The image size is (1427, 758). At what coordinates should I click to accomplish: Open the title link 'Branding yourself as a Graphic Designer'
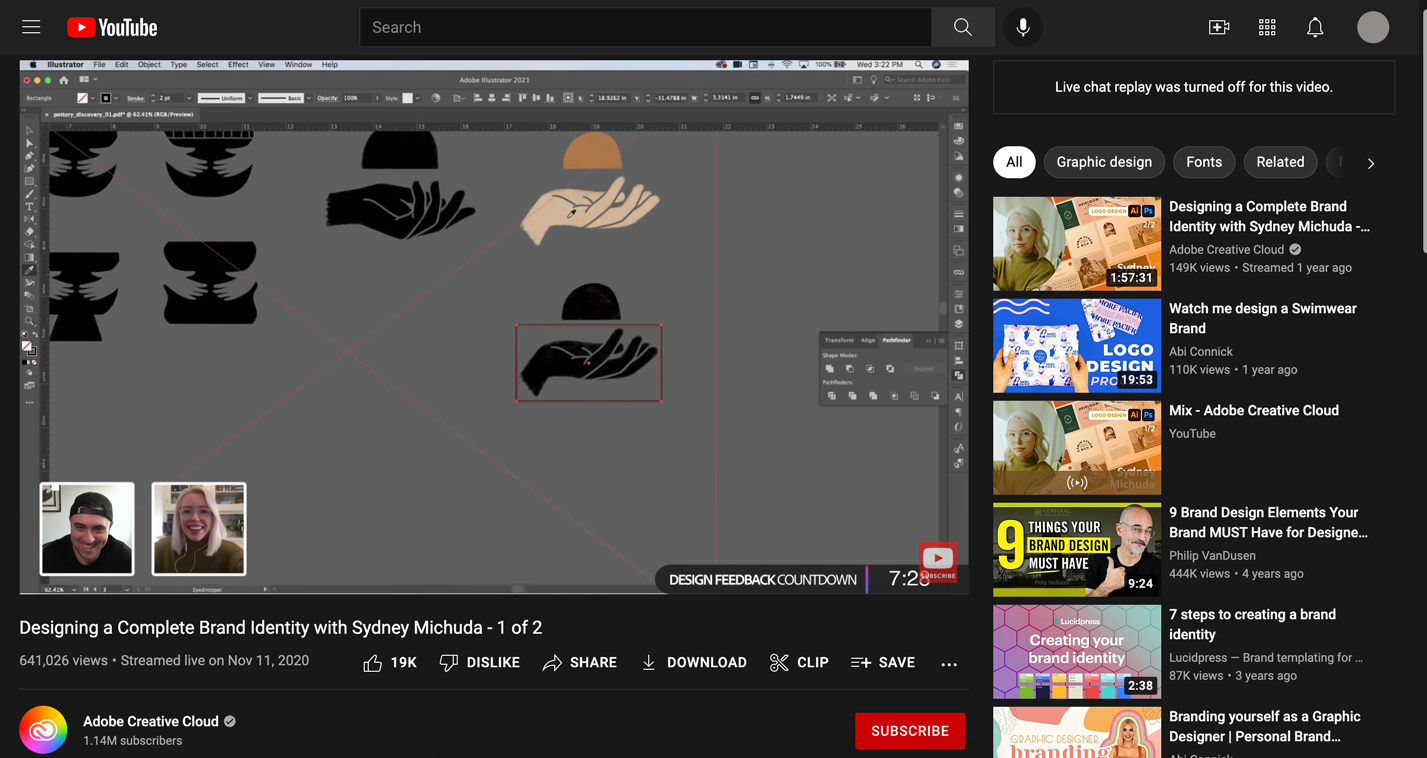(x=1265, y=726)
